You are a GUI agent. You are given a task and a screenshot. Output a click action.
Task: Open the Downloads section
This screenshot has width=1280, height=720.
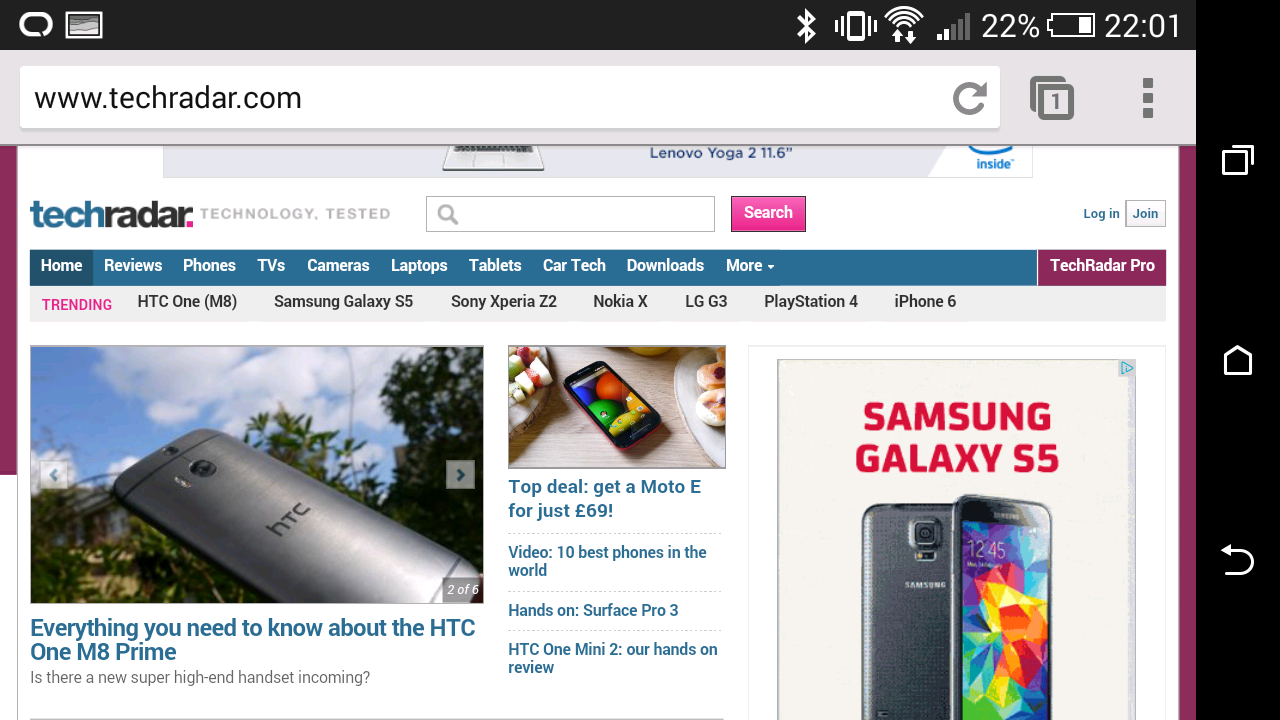click(665, 266)
